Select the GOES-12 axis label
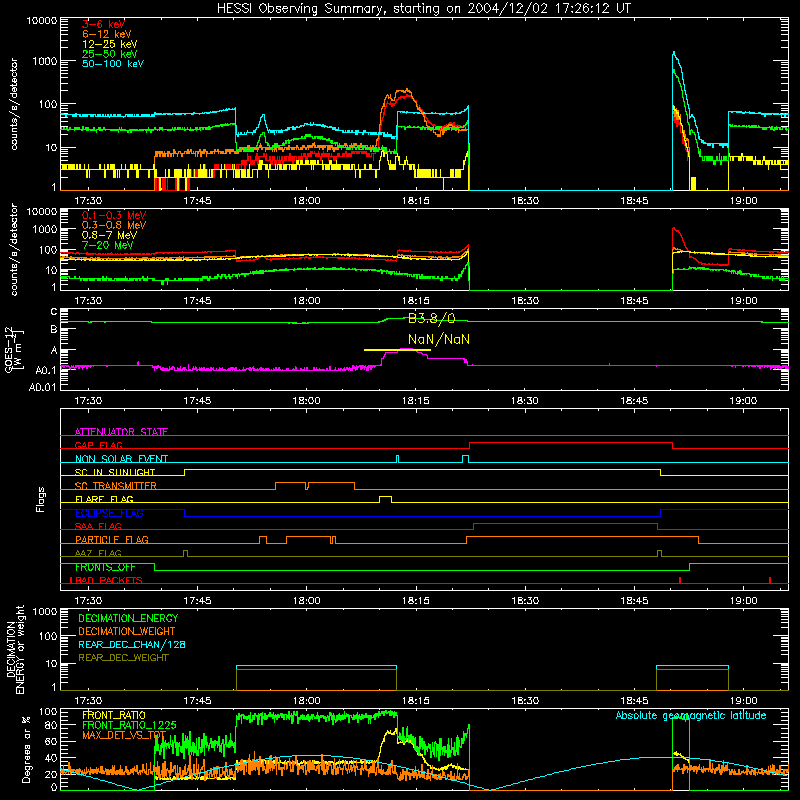Image resolution: width=800 pixels, height=800 pixels. (x=13, y=349)
